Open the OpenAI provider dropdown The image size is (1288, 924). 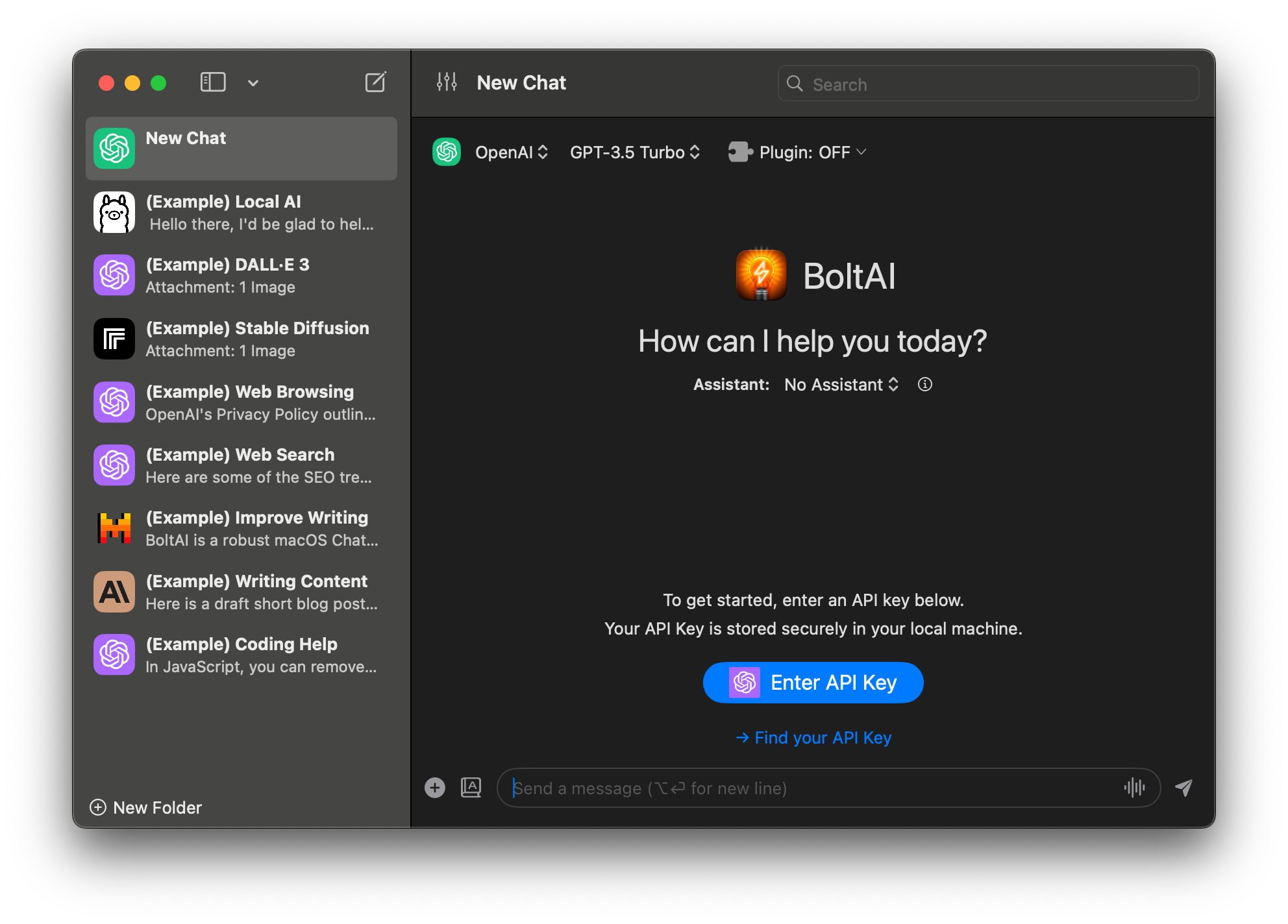click(x=511, y=152)
